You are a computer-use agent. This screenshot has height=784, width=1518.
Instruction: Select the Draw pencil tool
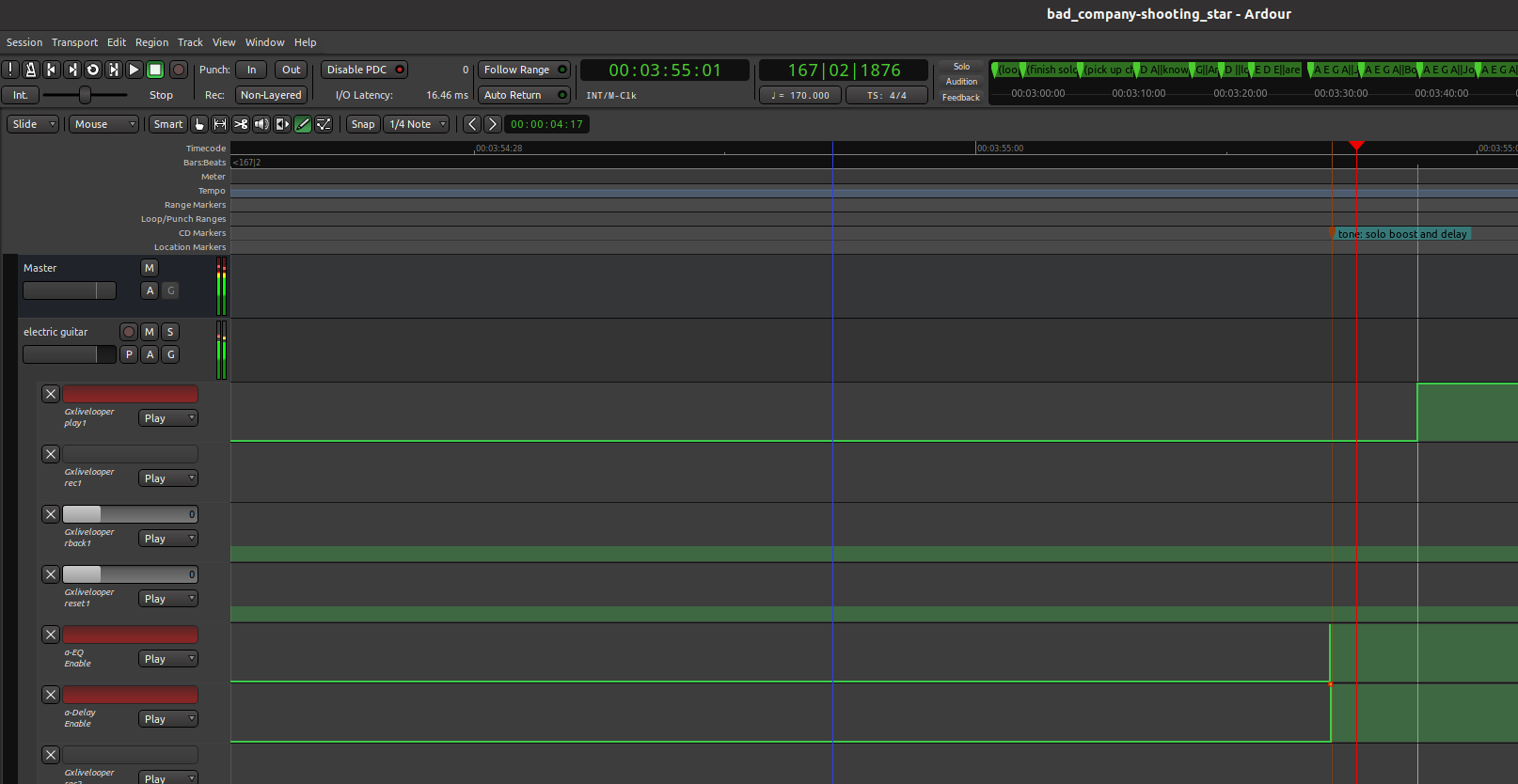coord(303,124)
